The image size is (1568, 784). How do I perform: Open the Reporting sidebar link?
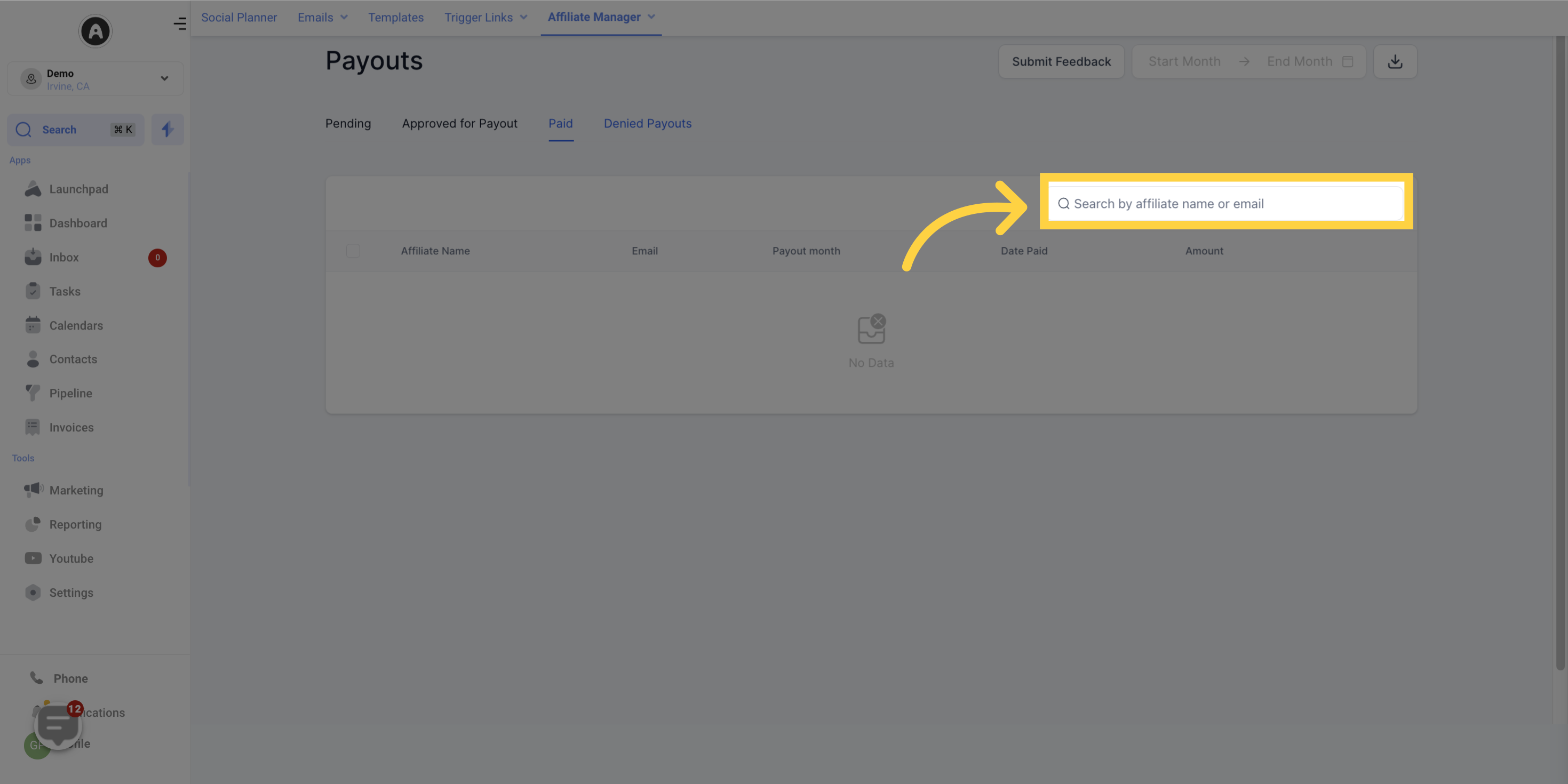[75, 524]
